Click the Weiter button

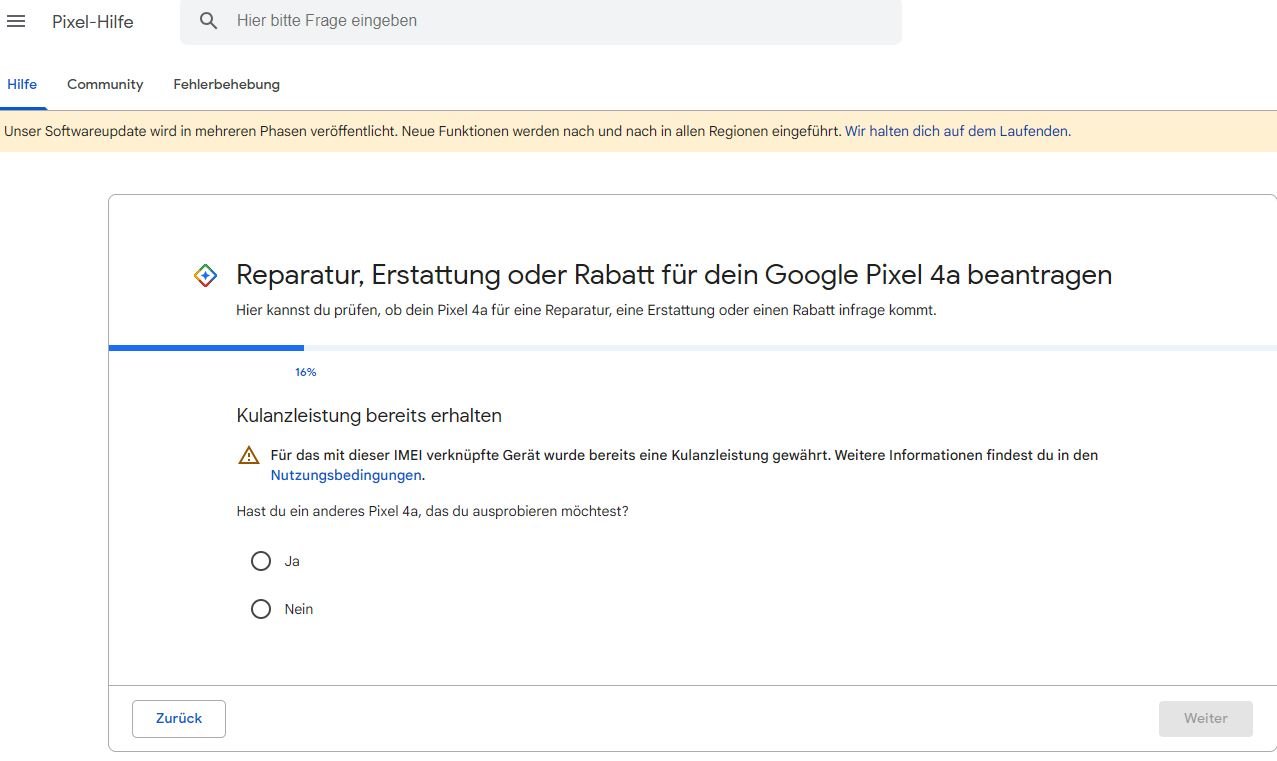[x=1205, y=719]
